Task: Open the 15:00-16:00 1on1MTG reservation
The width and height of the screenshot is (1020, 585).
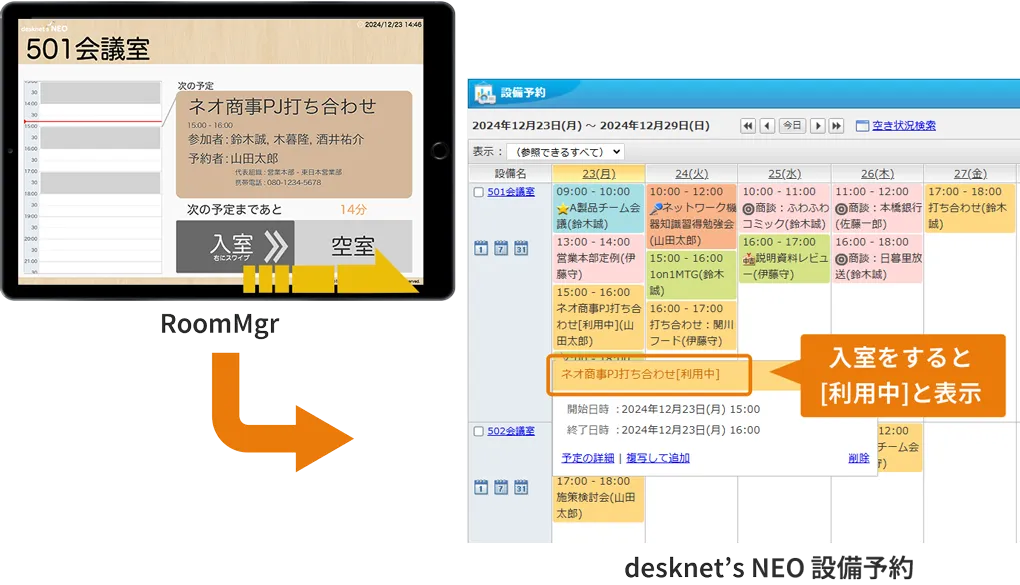Action: (691, 274)
